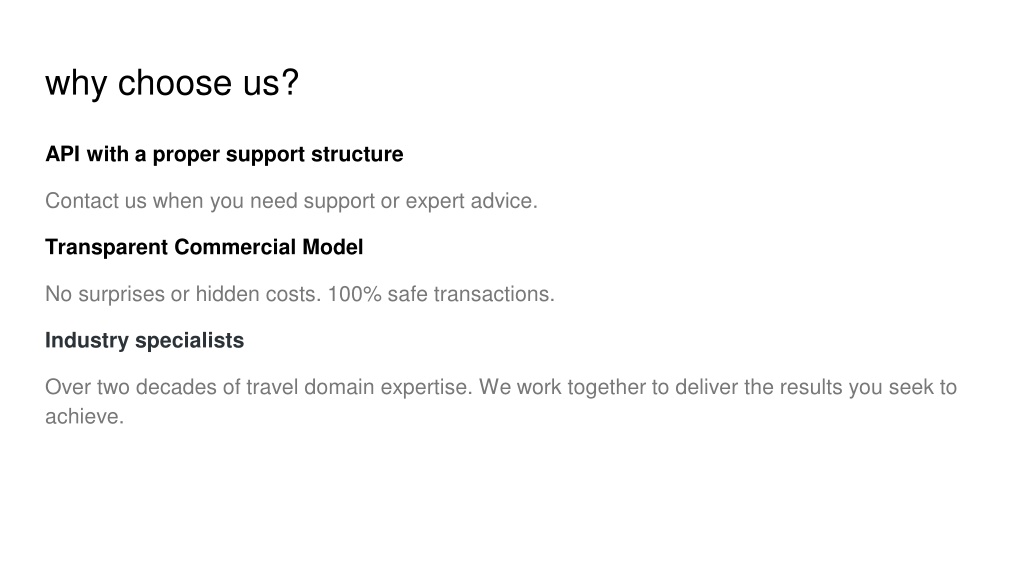
Task: Click the "why choose us?" heading
Action: point(172,84)
